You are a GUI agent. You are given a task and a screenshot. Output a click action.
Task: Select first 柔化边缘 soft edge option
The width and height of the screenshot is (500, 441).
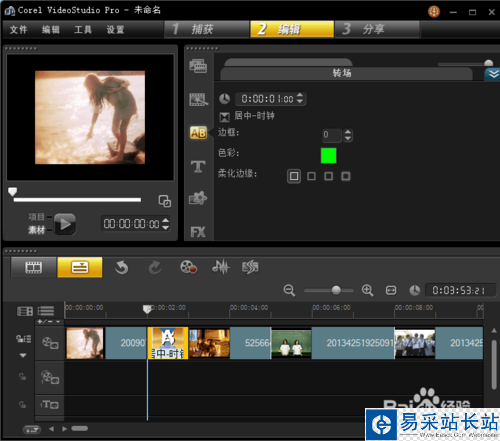point(294,176)
